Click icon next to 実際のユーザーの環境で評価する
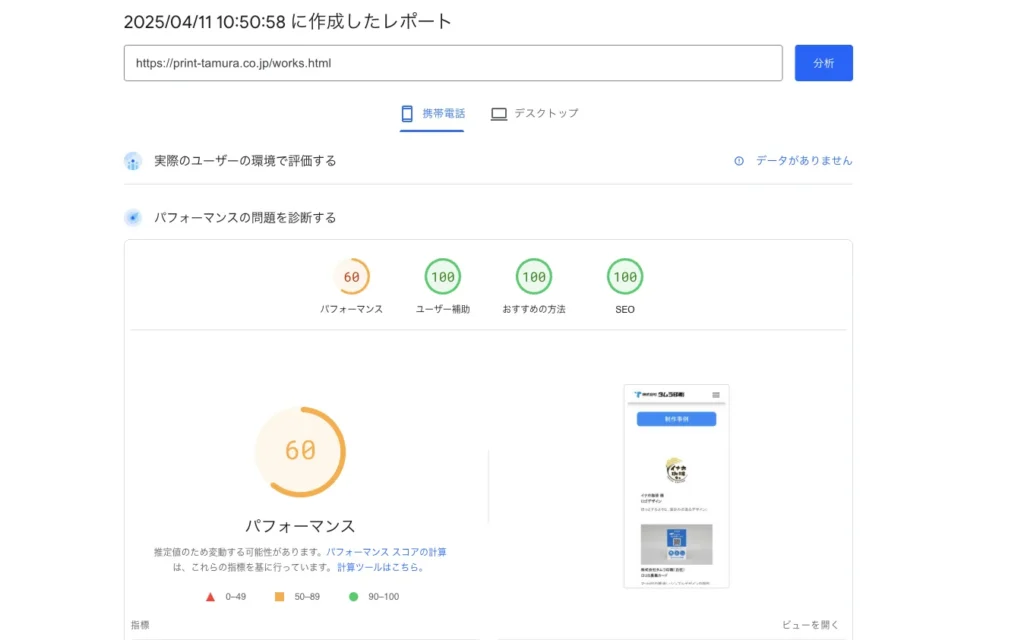This screenshot has height=640, width=1024. (133, 161)
